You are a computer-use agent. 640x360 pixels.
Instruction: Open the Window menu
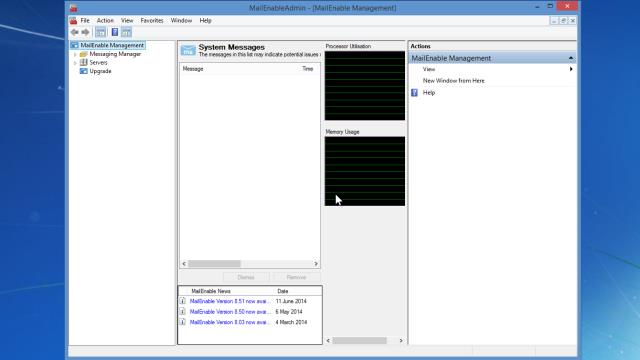coord(181,20)
